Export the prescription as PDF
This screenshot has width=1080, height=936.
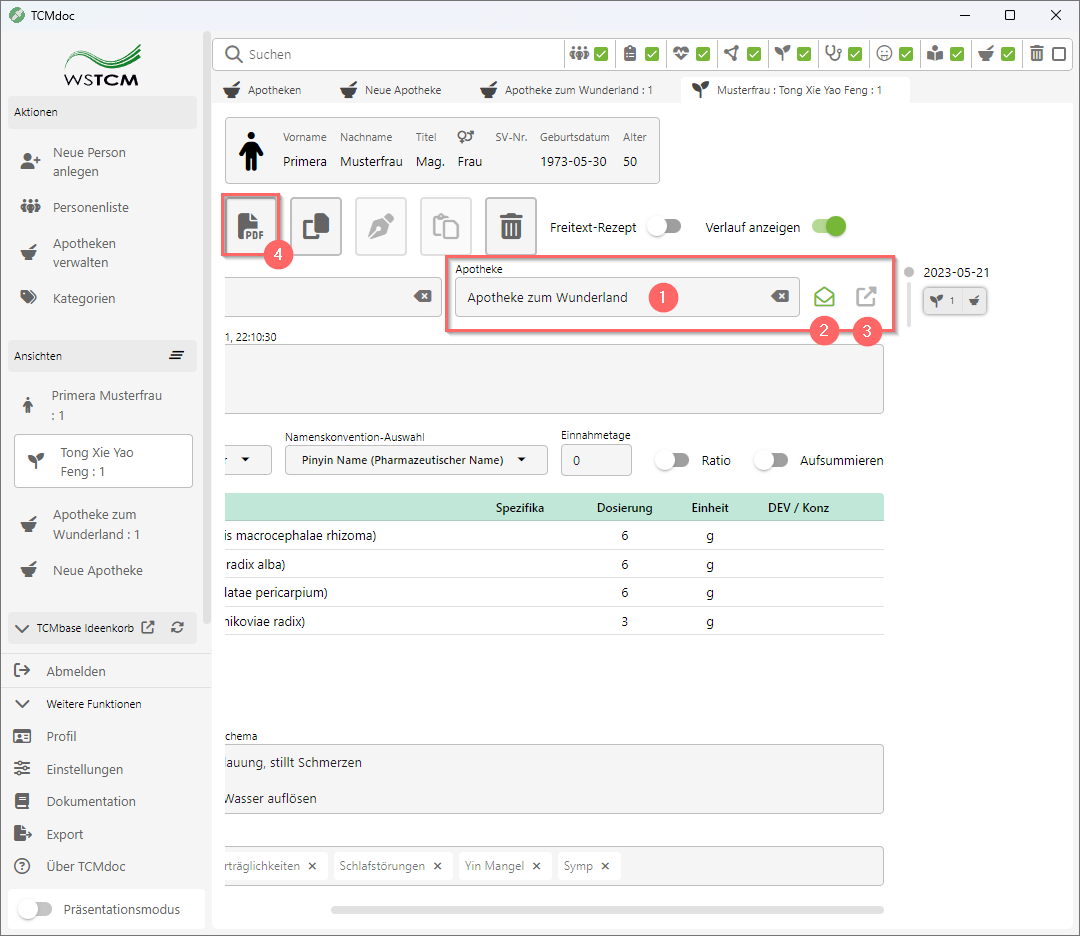point(250,225)
